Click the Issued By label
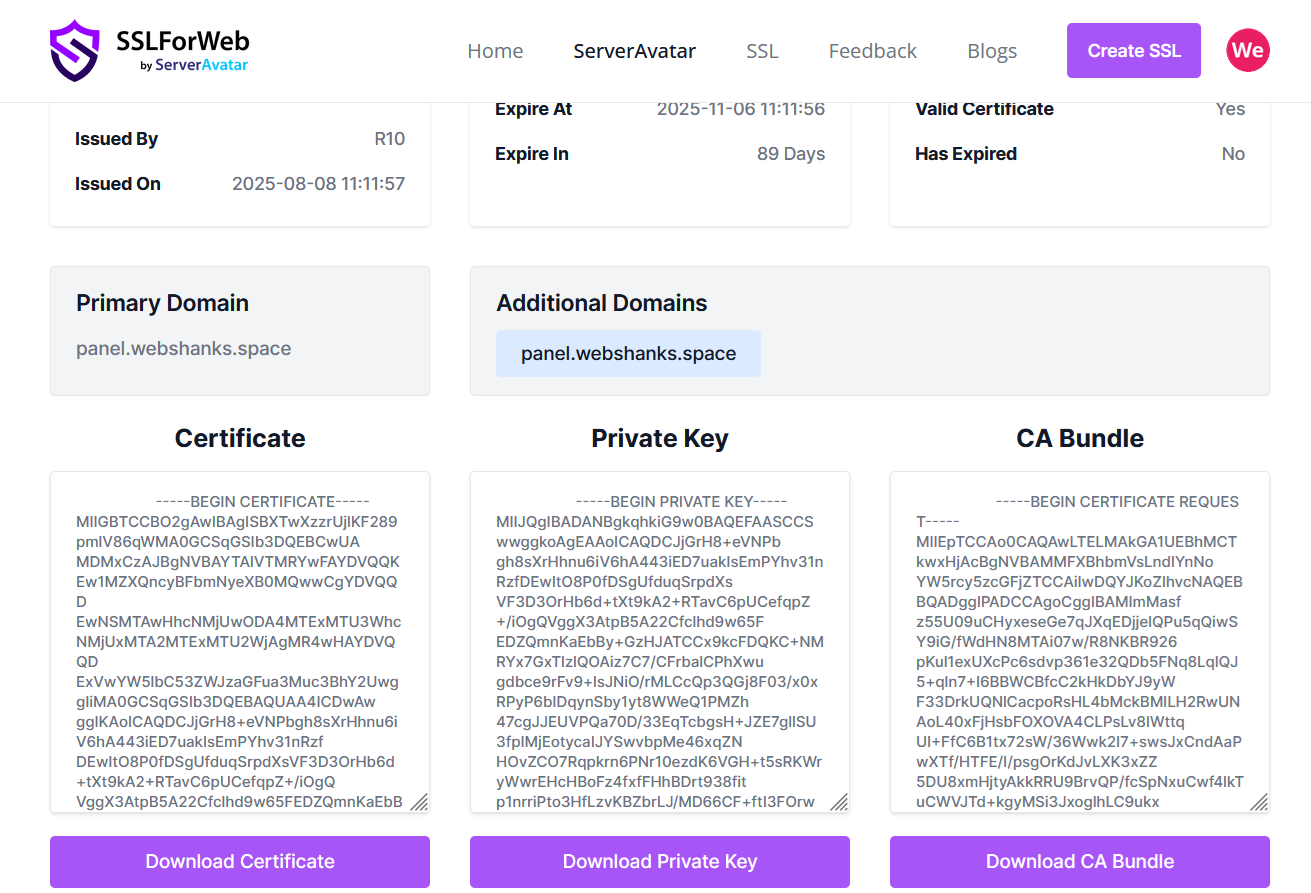The image size is (1311, 893). (x=116, y=139)
